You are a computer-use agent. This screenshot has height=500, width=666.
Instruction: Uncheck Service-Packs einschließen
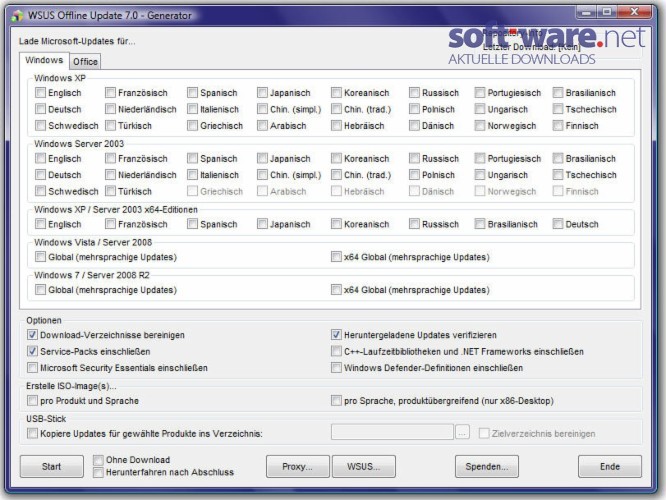(32, 351)
